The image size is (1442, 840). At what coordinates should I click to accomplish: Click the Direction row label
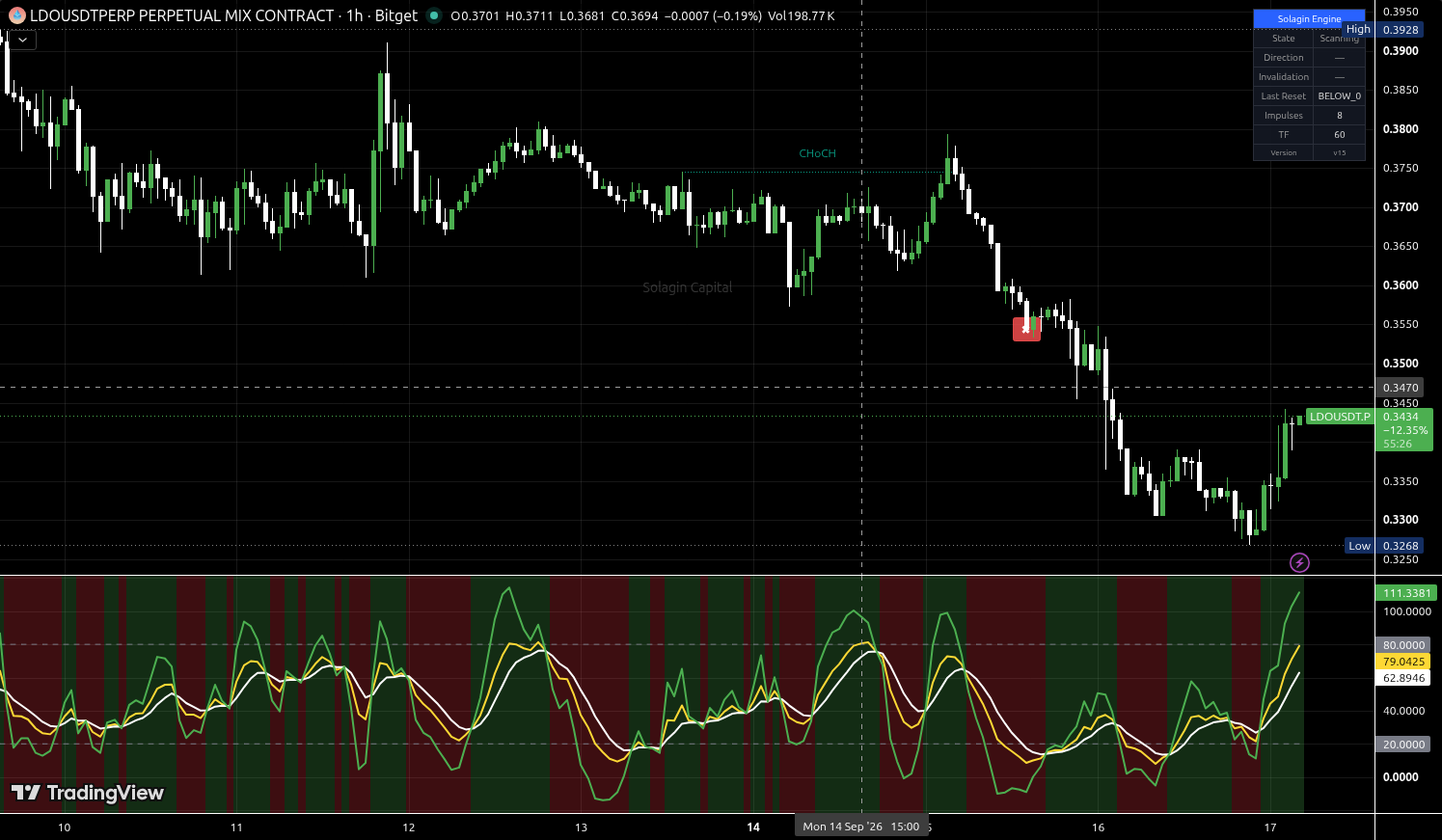coord(1283,58)
